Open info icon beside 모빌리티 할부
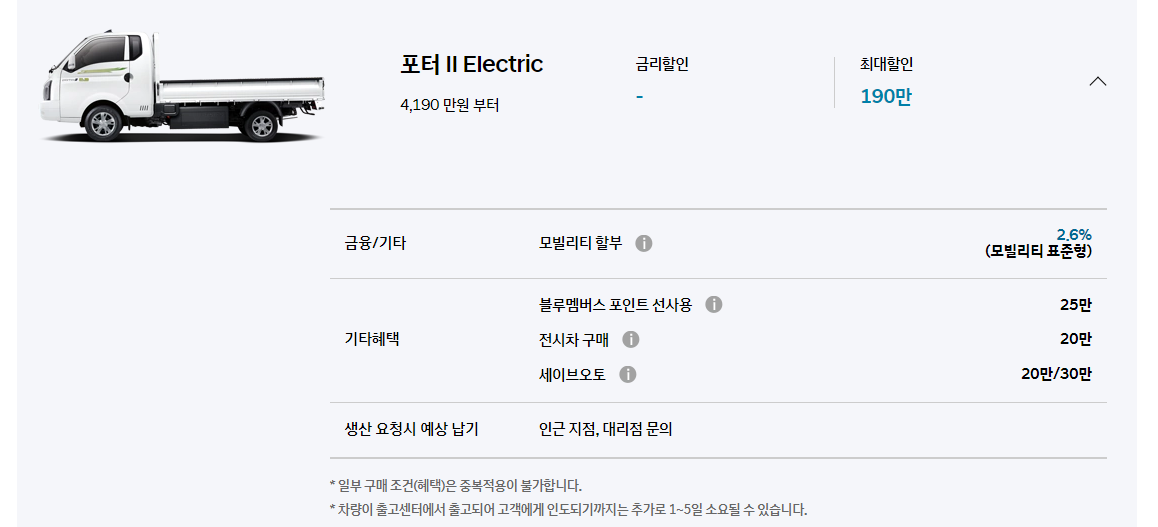 click(x=644, y=244)
